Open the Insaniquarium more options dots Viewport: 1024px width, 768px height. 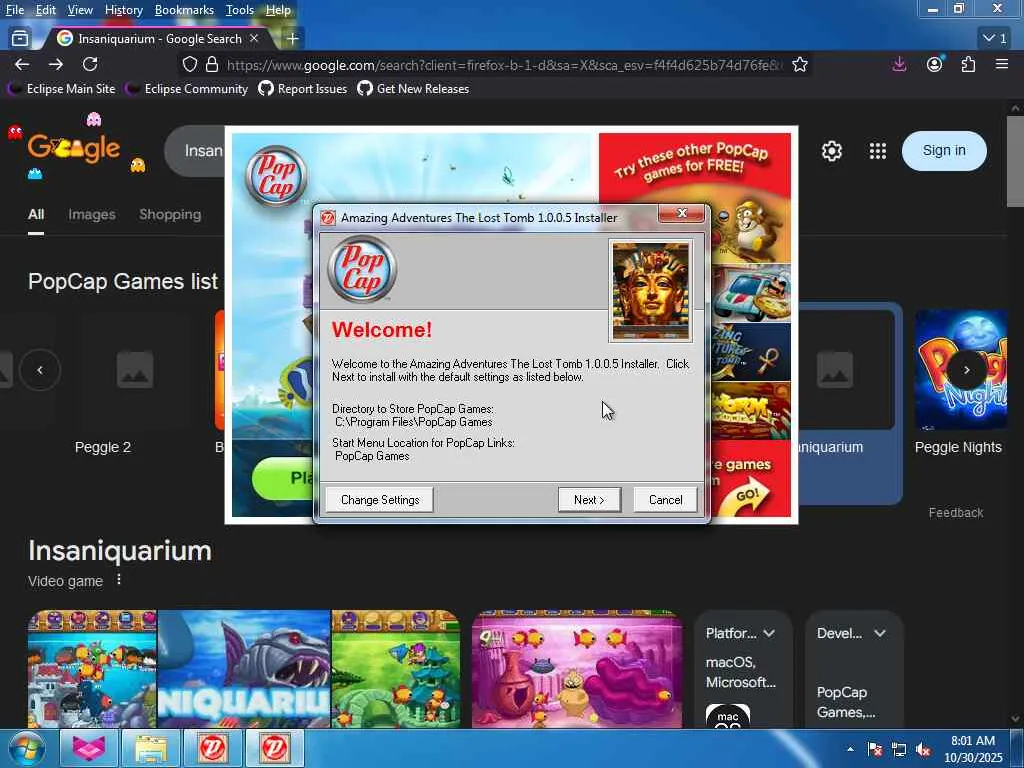click(x=119, y=580)
